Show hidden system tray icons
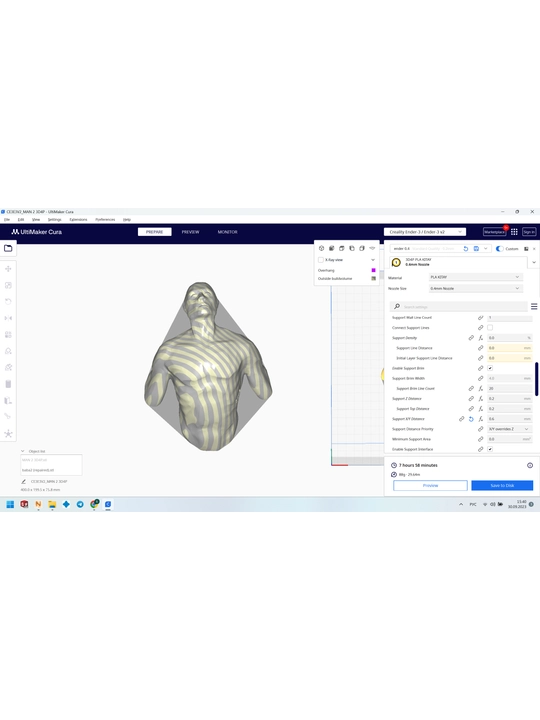540x720 pixels. pos(461,504)
